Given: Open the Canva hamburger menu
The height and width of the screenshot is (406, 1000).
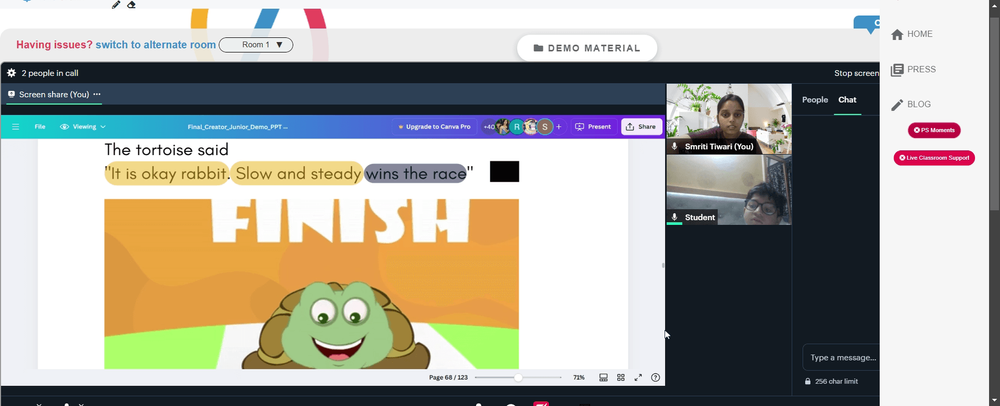Looking at the screenshot, I should pos(15,127).
